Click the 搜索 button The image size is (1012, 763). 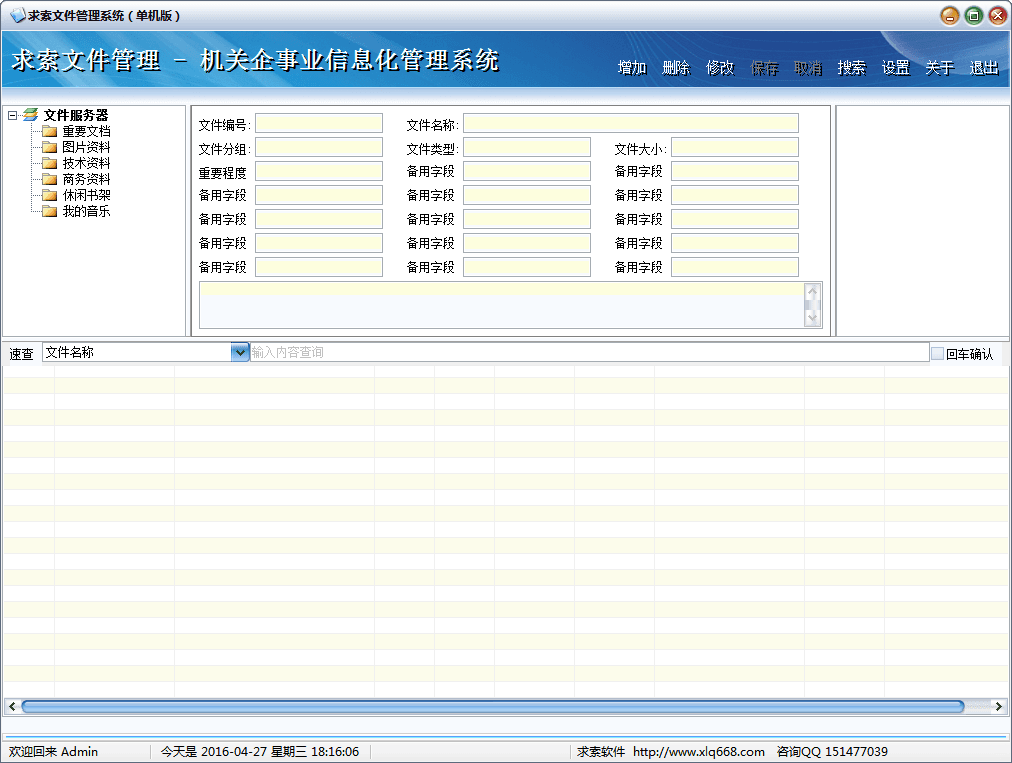(851, 68)
